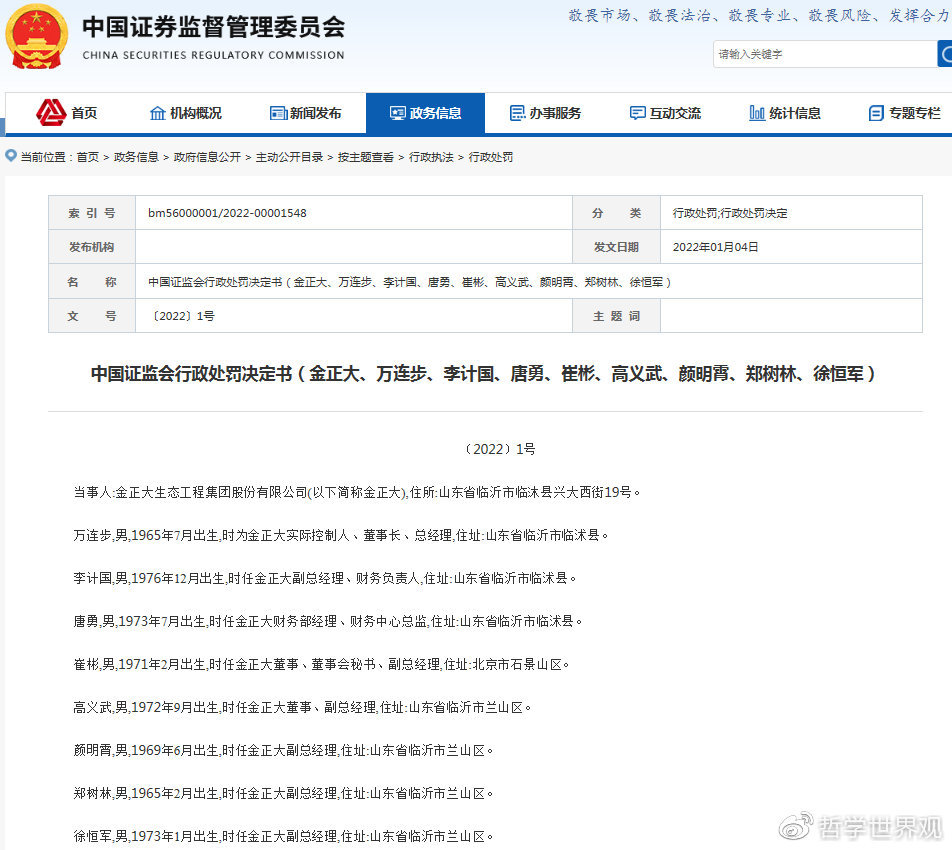
Task: Open 主动公开目录 breadcrumb link
Action: [289, 157]
